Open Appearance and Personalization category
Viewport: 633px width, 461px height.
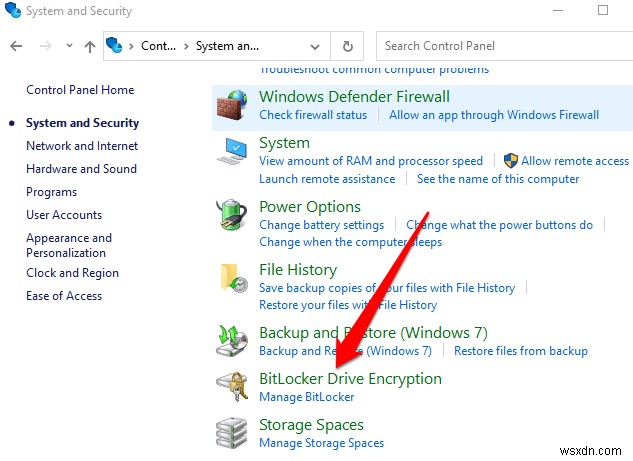tap(69, 245)
